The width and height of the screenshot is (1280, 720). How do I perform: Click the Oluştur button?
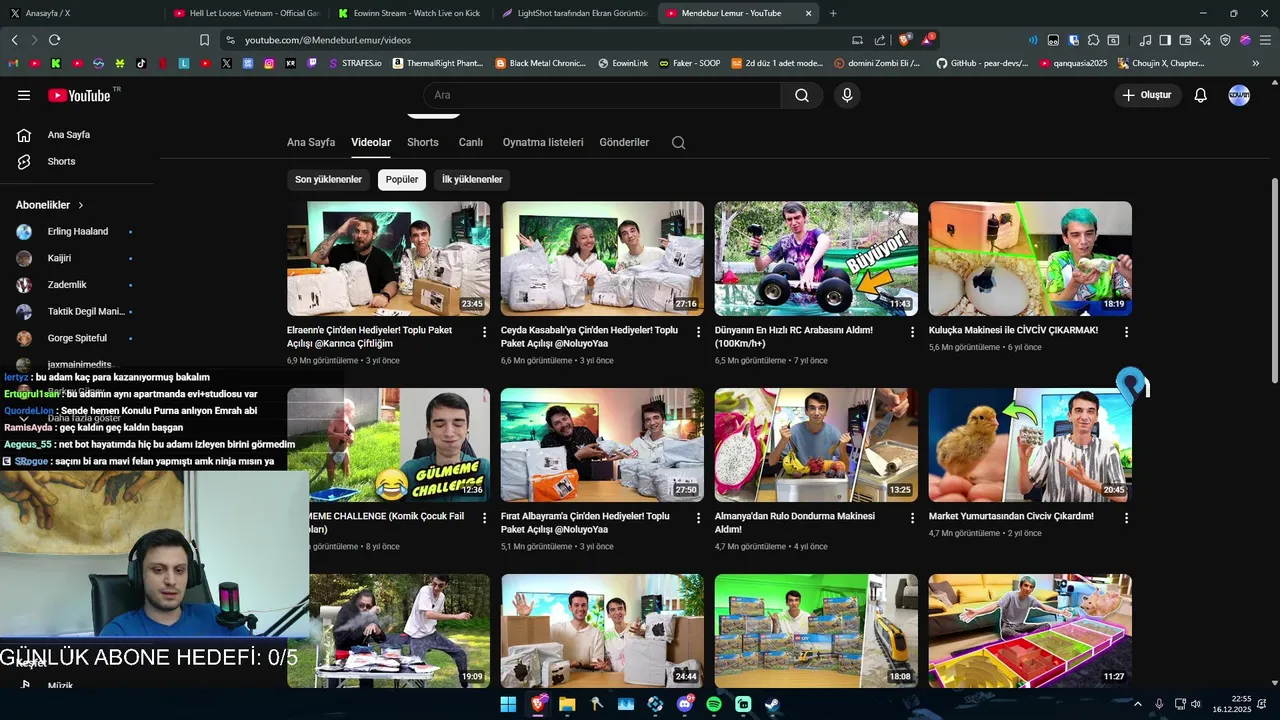pyautogui.click(x=1148, y=95)
